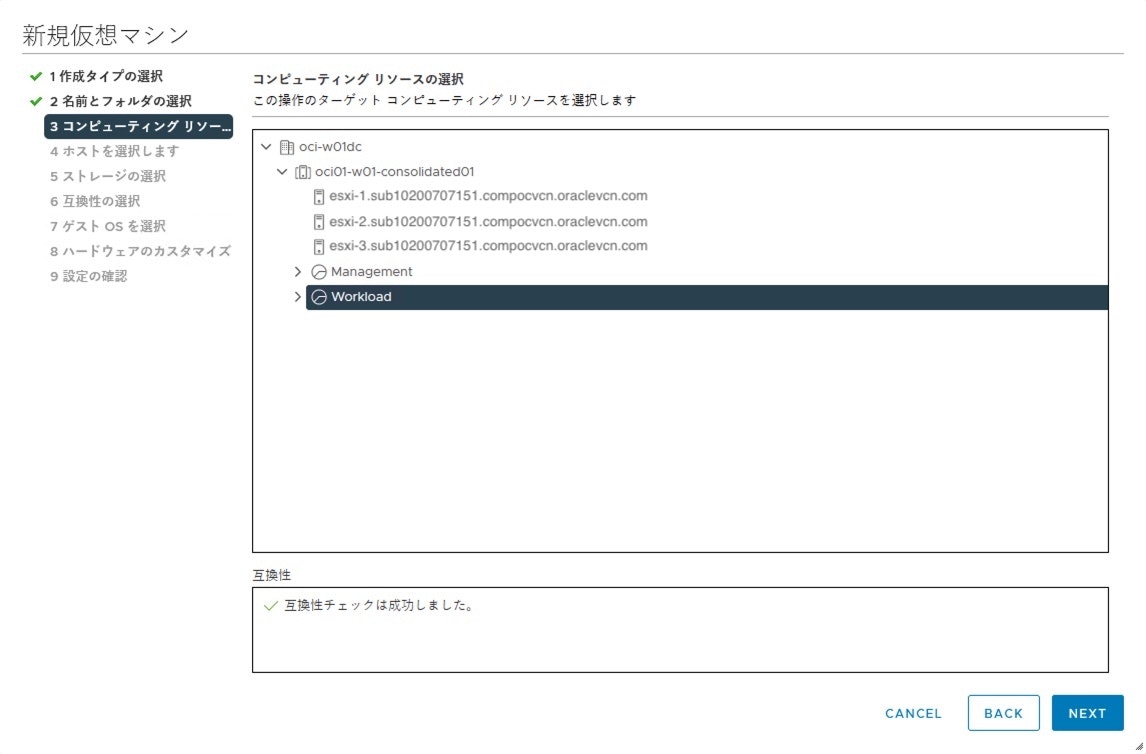Click the oci01-w01-consolidated01 cluster icon
1146x754 pixels.
(303, 172)
